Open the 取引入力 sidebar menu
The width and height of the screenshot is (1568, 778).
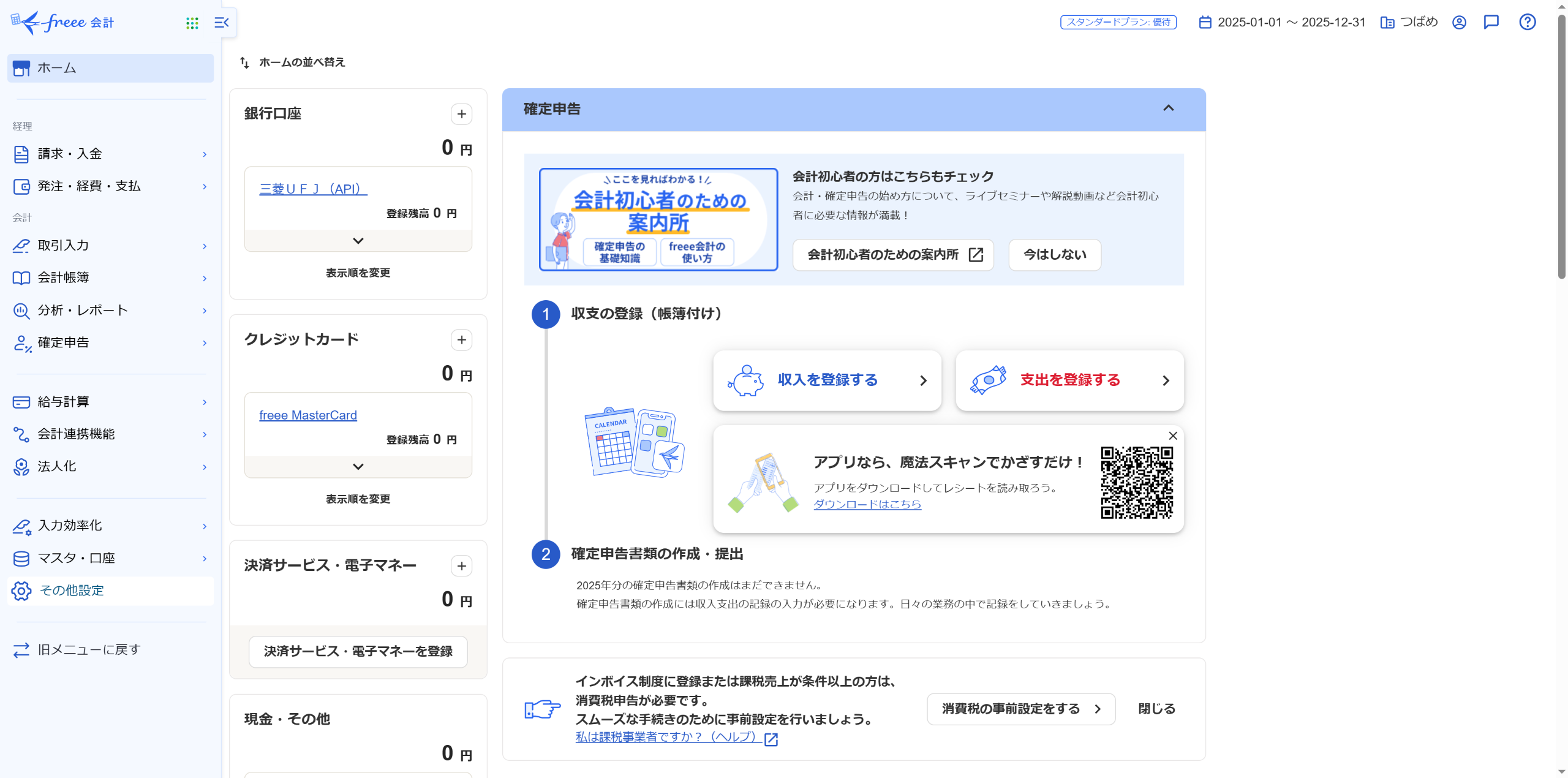[x=110, y=246]
